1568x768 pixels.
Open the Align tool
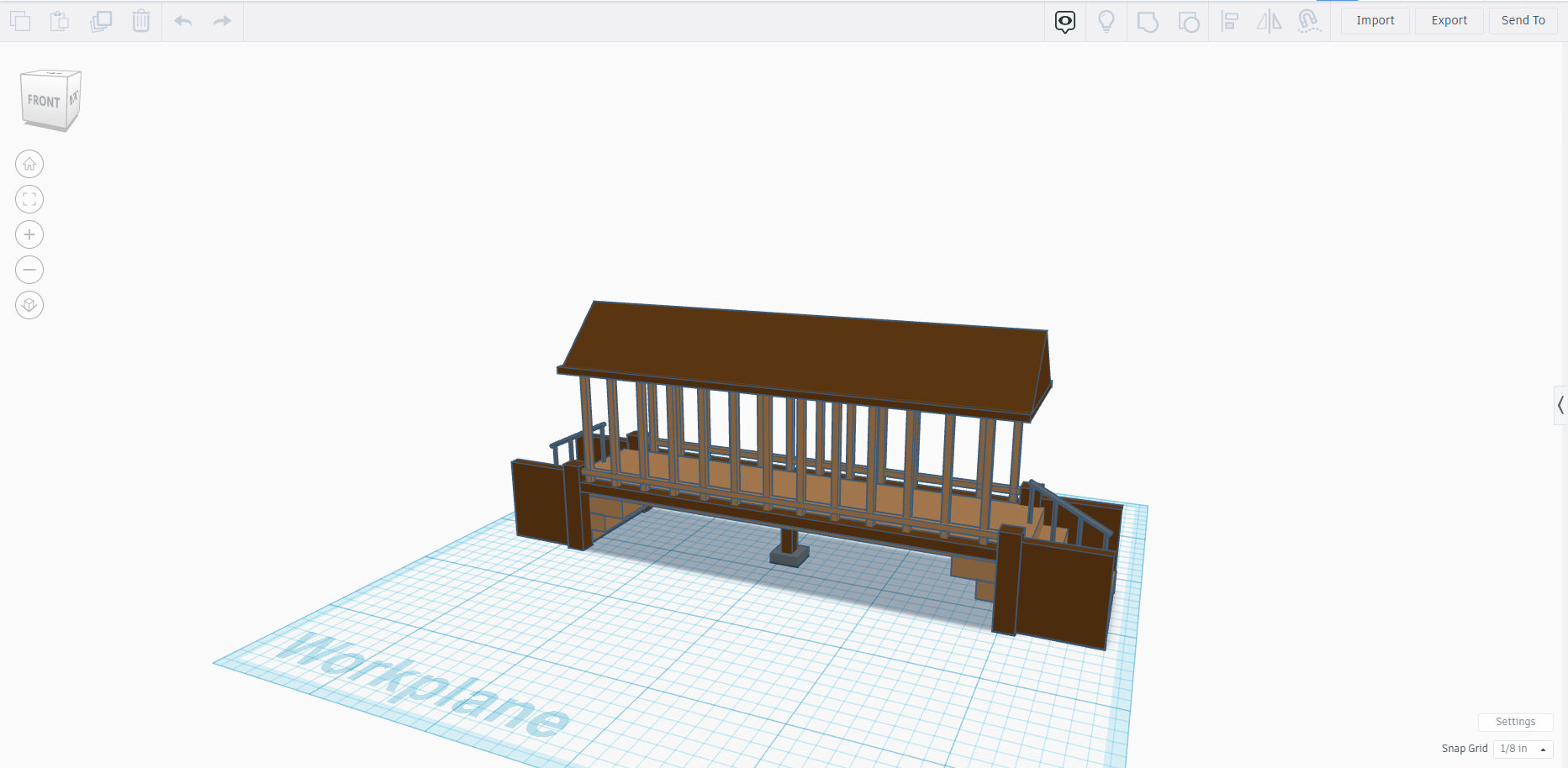click(x=1230, y=21)
